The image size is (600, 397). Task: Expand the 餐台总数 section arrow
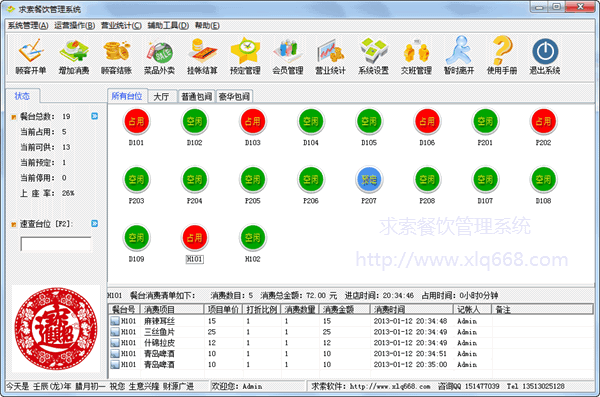95,116
